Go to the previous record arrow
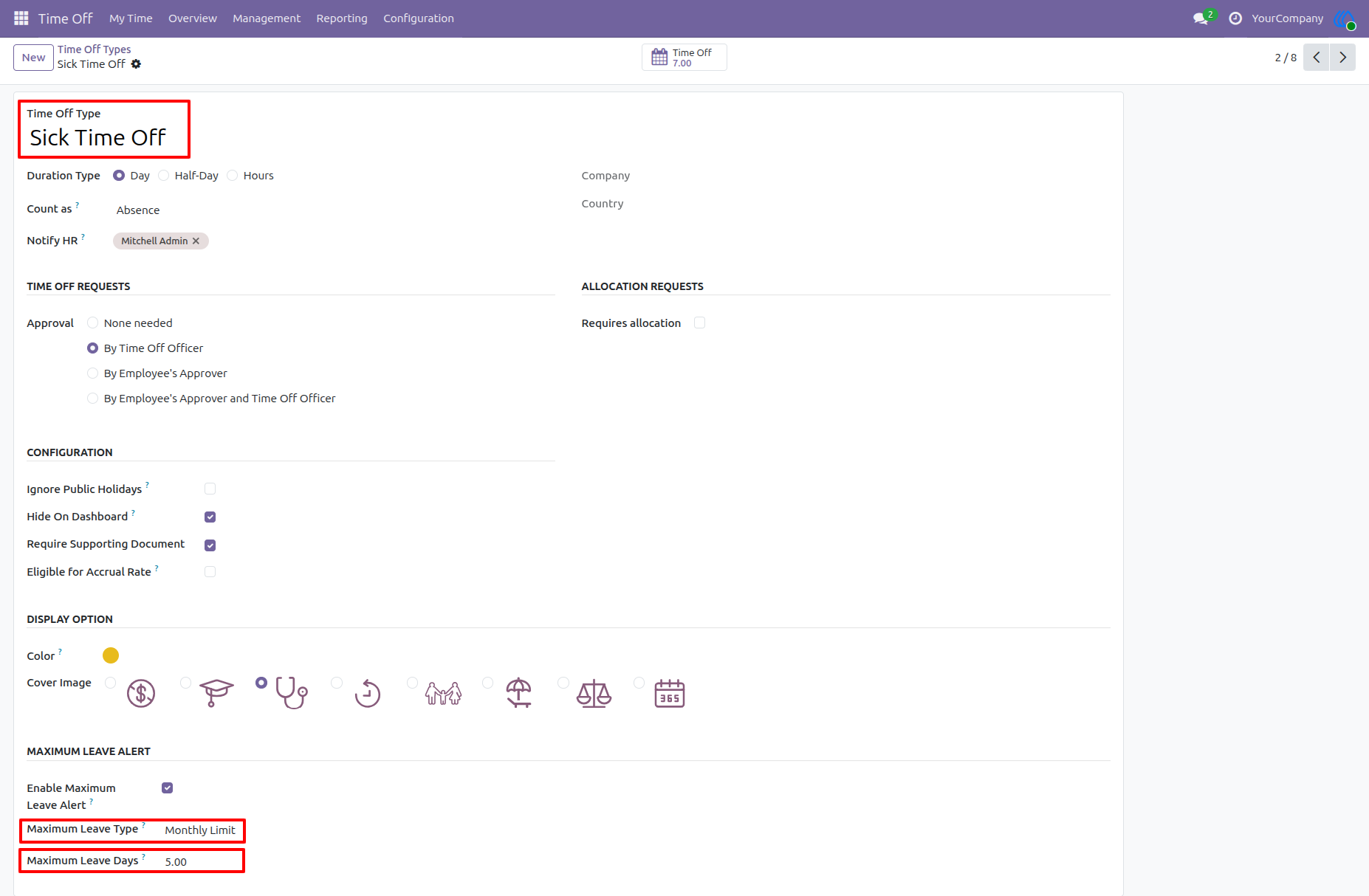1369x896 pixels. [1316, 58]
